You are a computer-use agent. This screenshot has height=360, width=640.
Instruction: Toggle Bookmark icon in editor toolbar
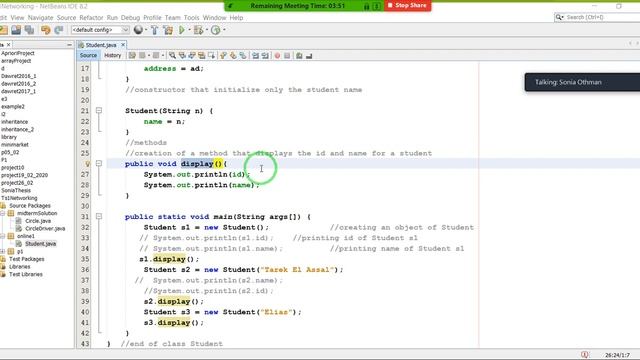pos(243,56)
